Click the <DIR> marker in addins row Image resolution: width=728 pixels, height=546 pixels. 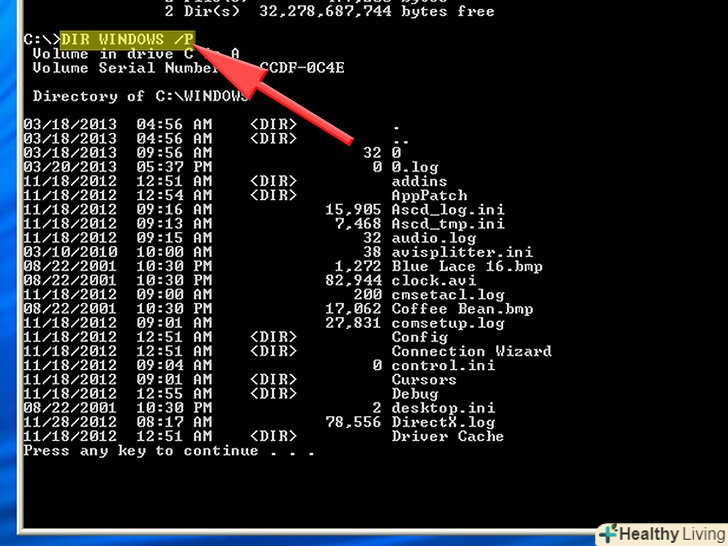coord(273,181)
